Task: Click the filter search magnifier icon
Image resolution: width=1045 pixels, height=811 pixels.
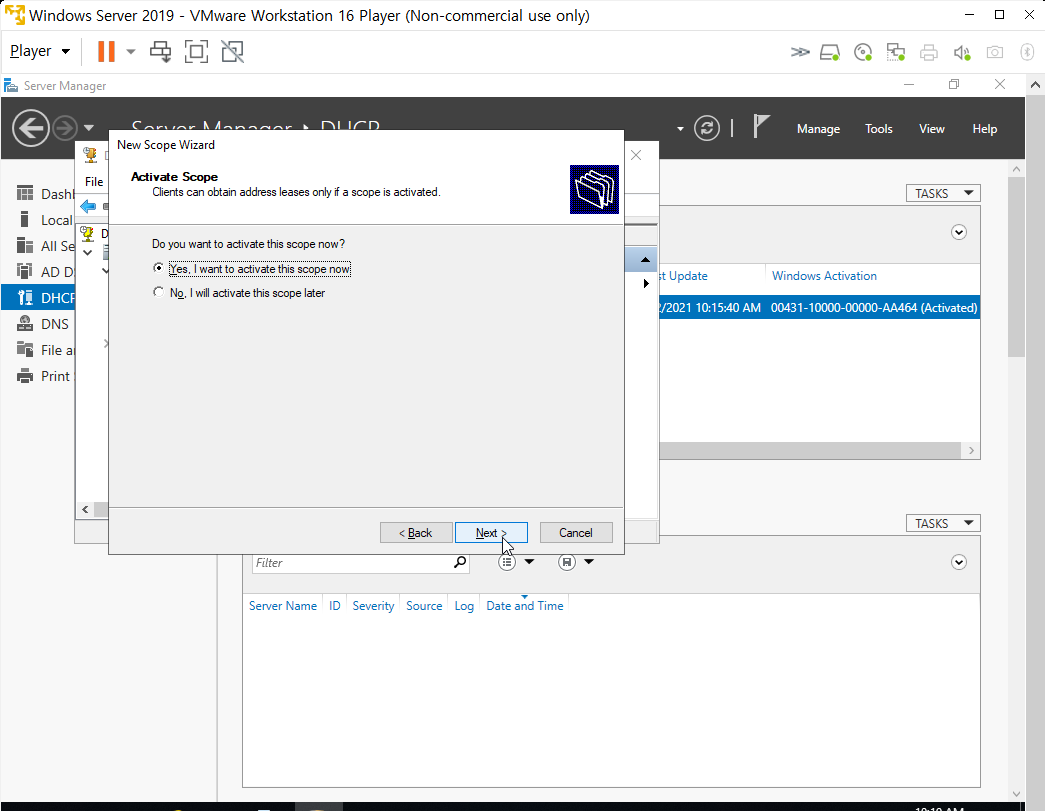Action: coord(460,562)
